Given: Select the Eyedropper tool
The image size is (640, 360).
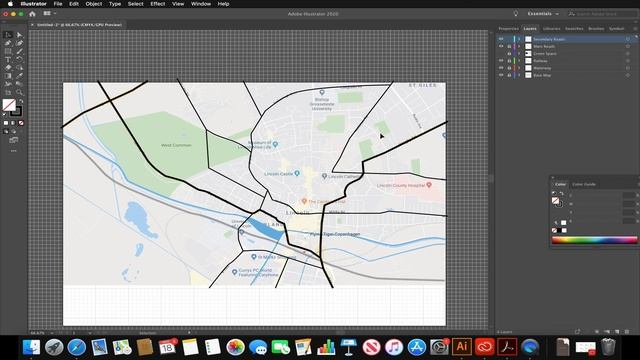Looking at the screenshot, I should 19,76.
